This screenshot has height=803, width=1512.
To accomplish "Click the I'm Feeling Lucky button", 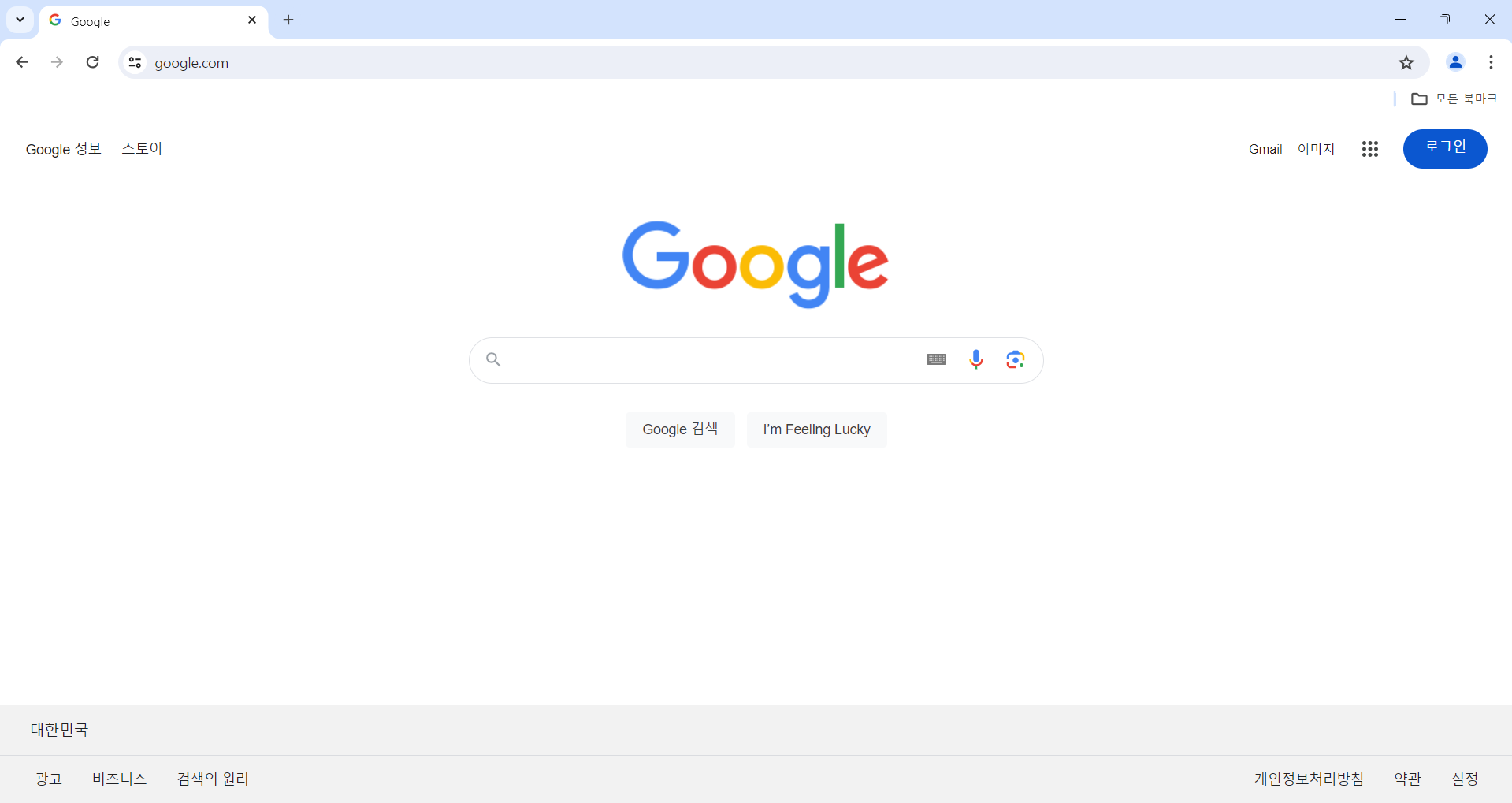I will click(816, 429).
